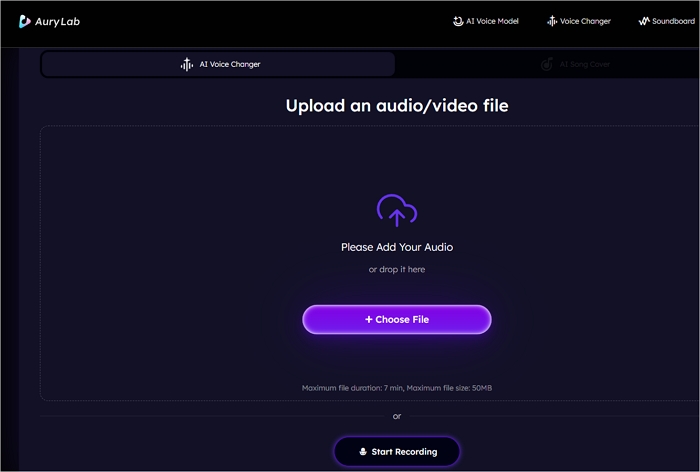This screenshot has width=700, height=472.
Task: Click the AI Voice Model nav icon
Action: 457,21
